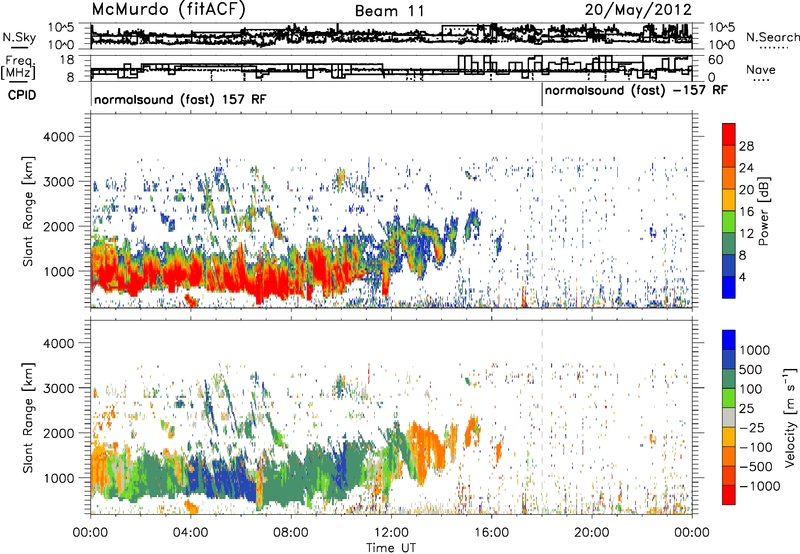Click the 2000 tick on the velocity panel

[58, 433]
